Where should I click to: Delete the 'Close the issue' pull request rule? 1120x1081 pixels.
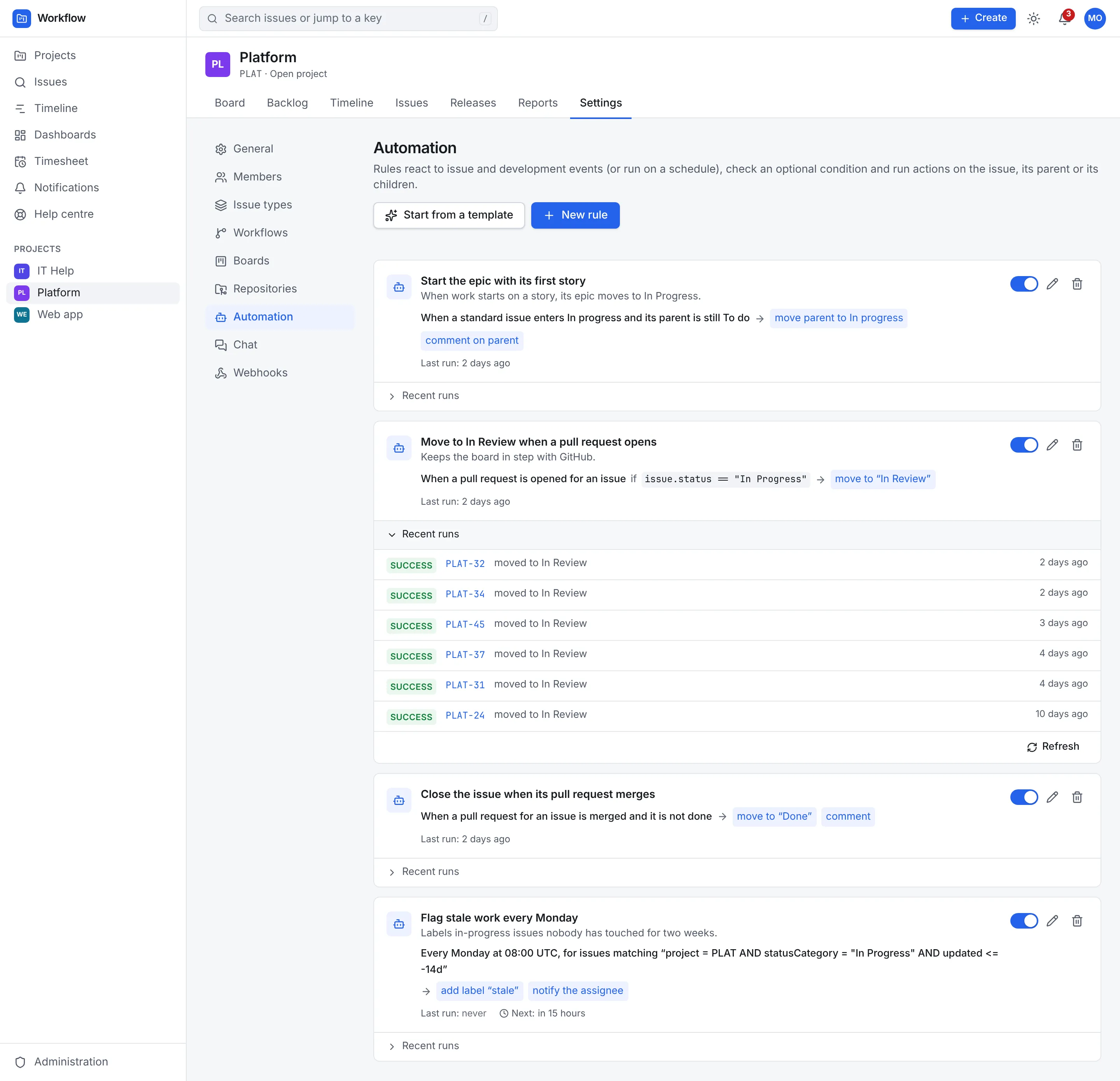coord(1076,797)
